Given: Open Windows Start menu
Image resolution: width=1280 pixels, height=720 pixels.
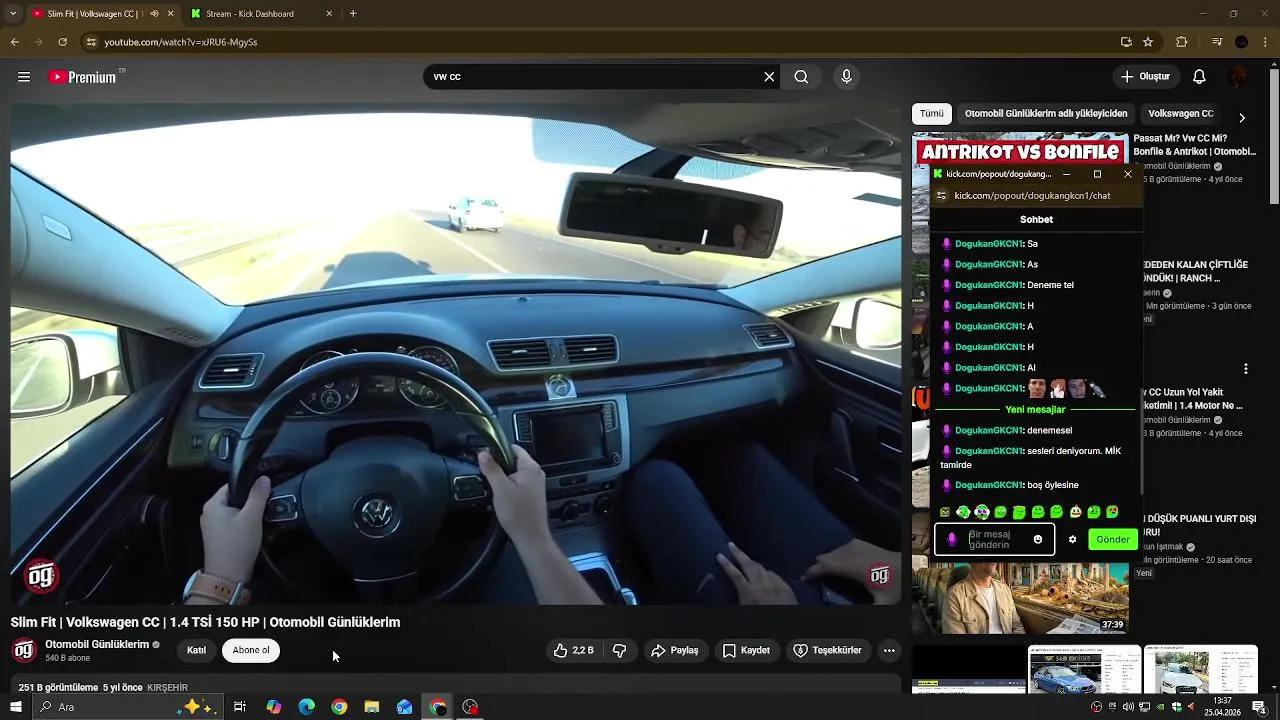Looking at the screenshot, I should coord(15,707).
